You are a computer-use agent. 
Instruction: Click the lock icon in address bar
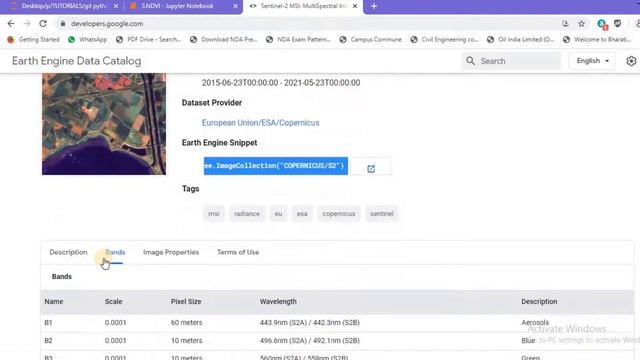[x=62, y=24]
